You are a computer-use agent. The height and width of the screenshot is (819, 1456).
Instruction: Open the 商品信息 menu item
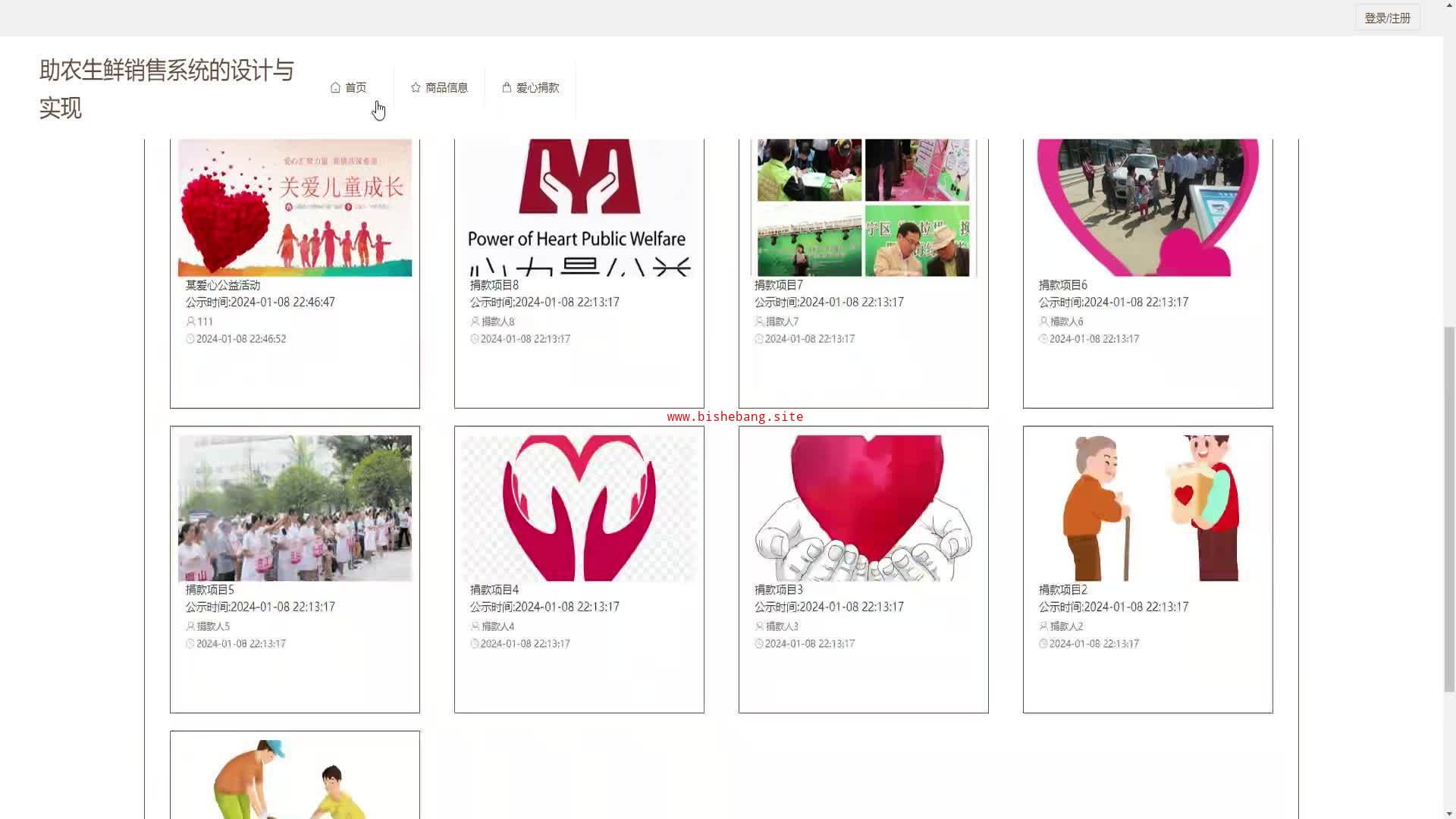tap(447, 88)
